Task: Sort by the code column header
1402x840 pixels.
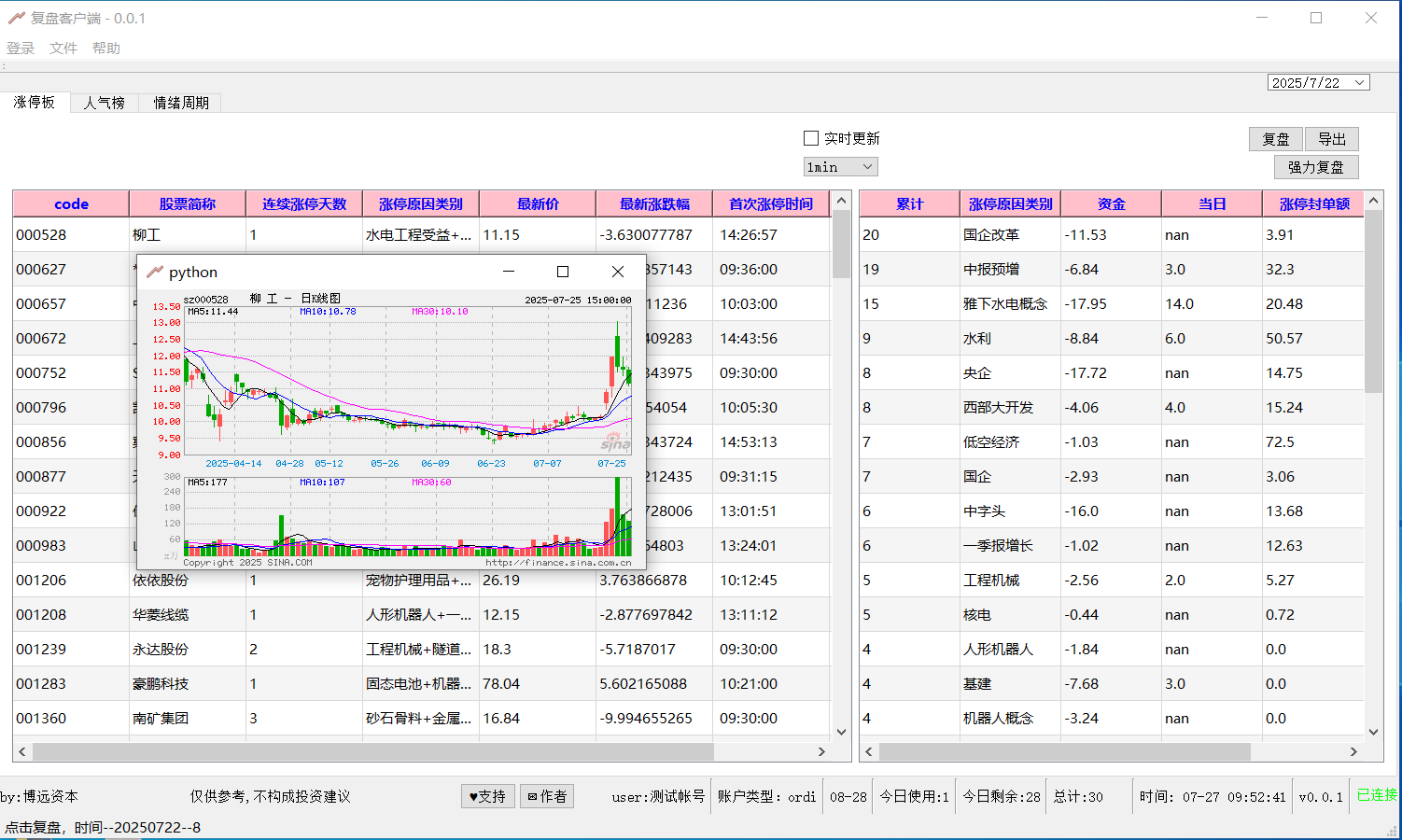Action: (x=71, y=203)
